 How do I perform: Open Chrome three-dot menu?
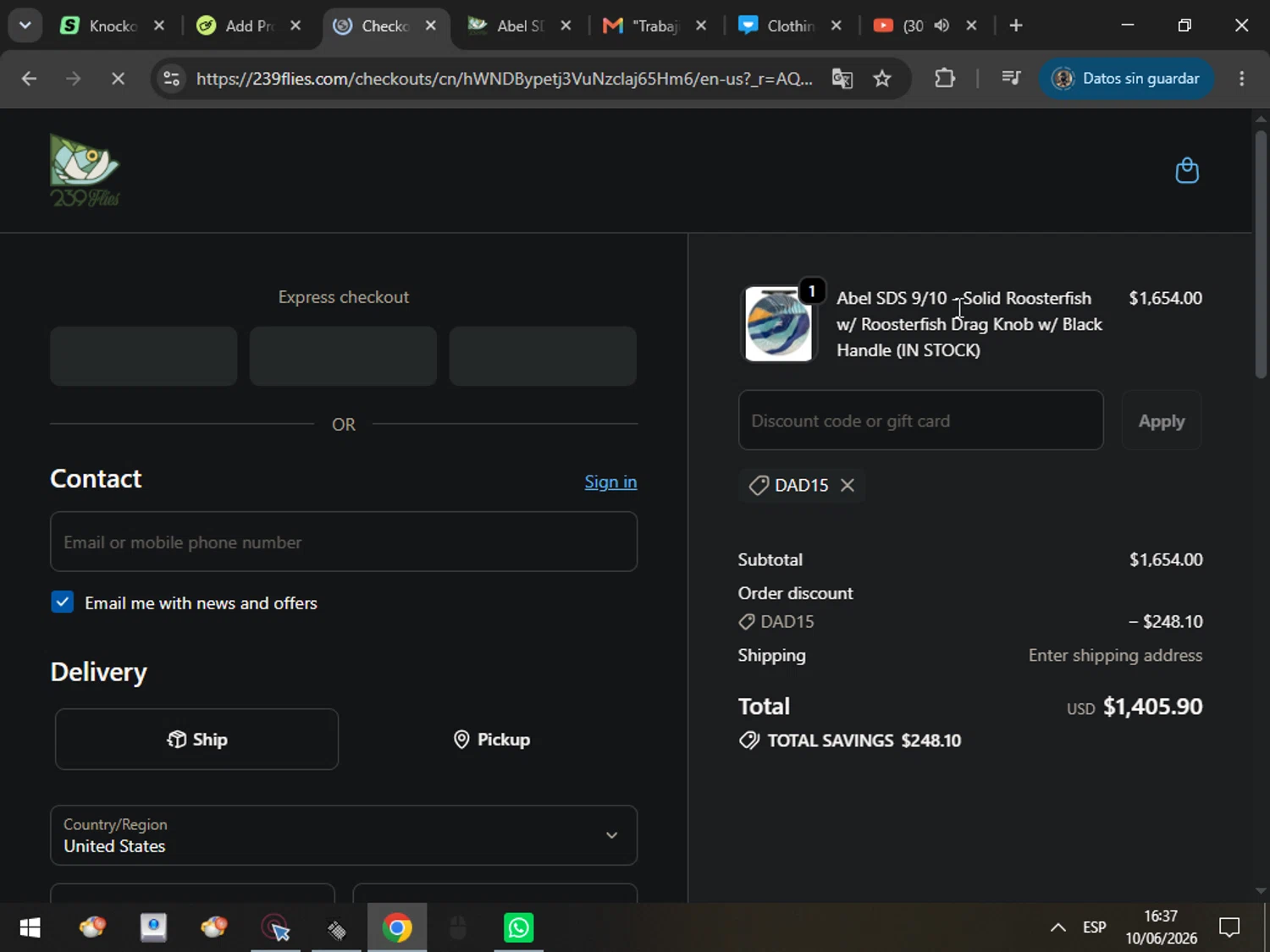(1242, 79)
